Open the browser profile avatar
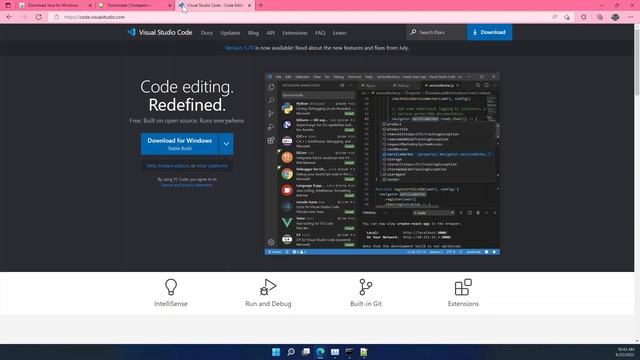Screen dimensions: 640x360 click(x=615, y=17)
